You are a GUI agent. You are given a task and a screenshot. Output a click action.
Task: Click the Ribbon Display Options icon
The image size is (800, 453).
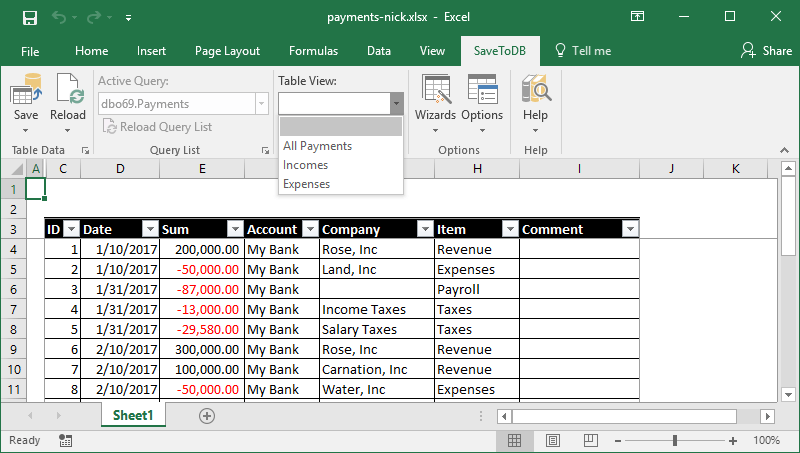tap(637, 16)
